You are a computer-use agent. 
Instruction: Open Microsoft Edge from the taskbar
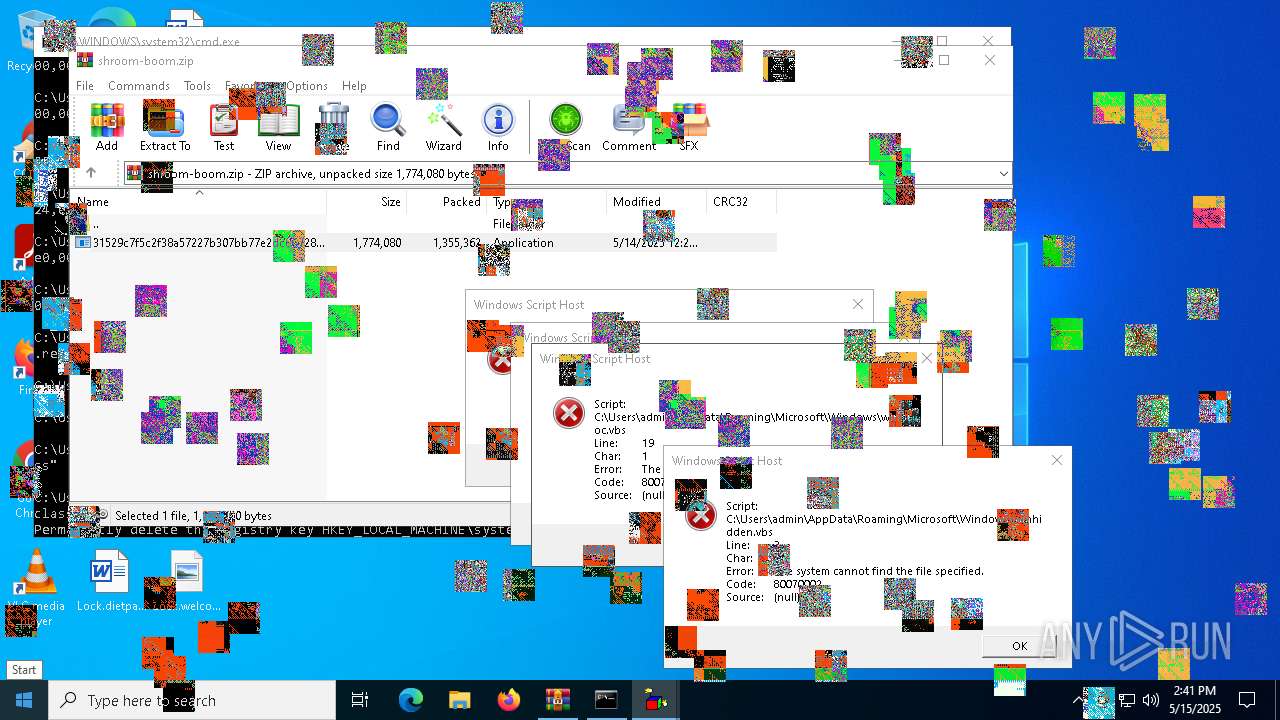411,700
